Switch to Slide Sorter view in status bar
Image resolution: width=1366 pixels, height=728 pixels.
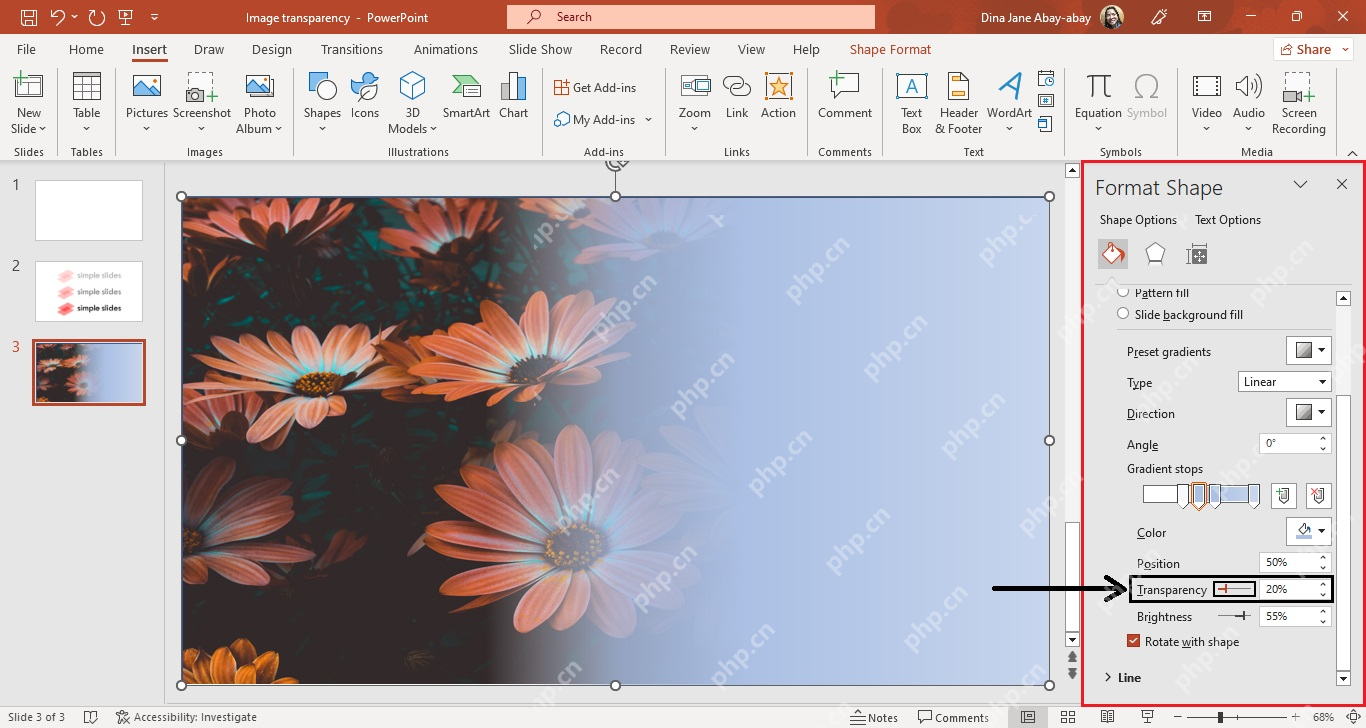[1067, 717]
